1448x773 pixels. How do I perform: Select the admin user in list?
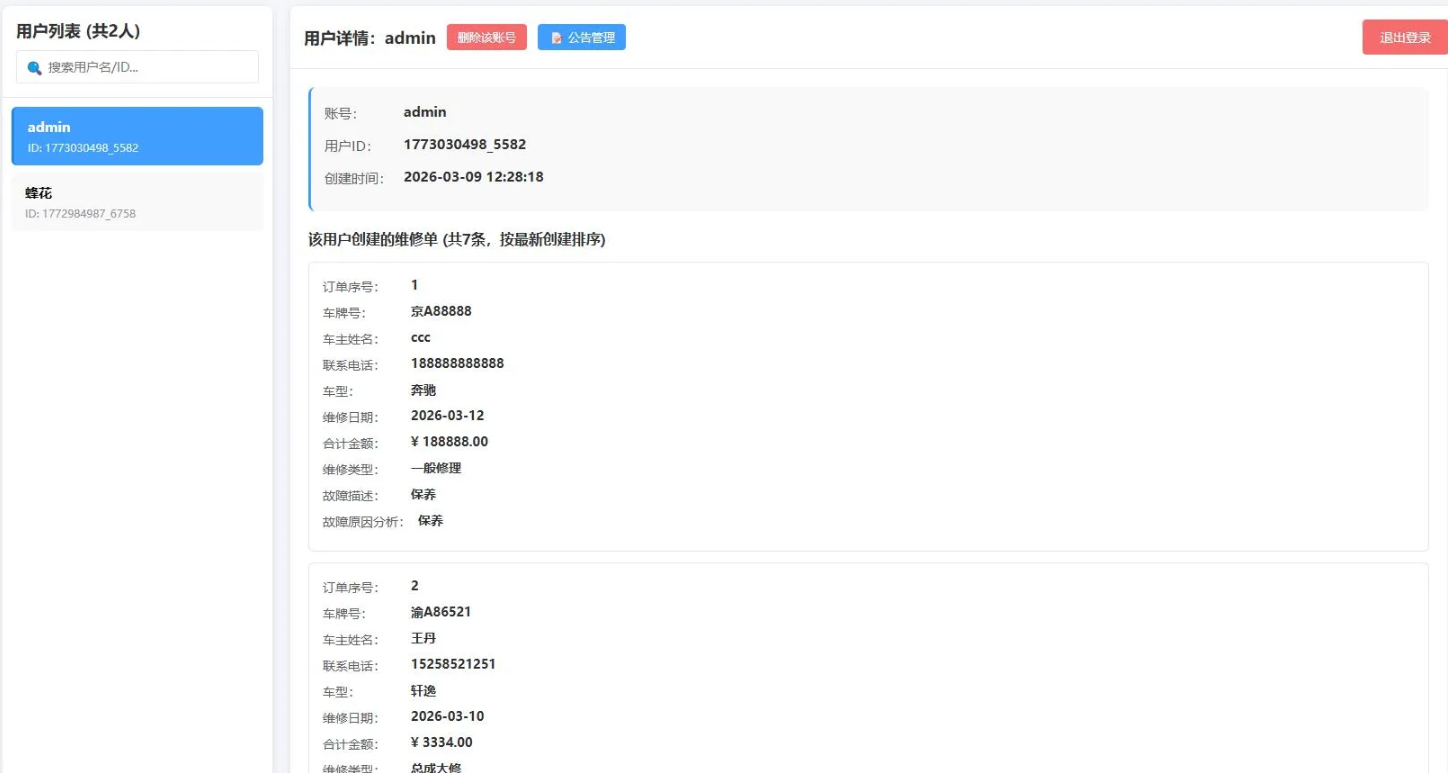coord(137,136)
